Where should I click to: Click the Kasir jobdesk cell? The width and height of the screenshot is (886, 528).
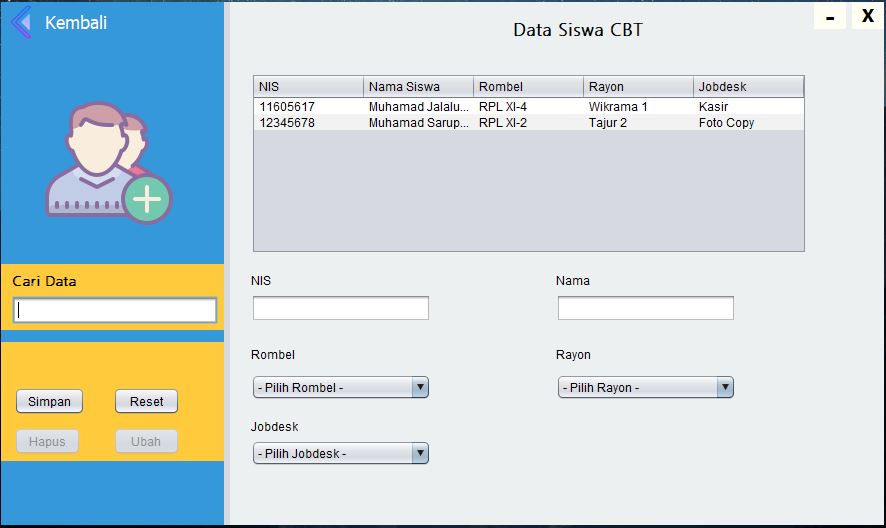[749, 106]
